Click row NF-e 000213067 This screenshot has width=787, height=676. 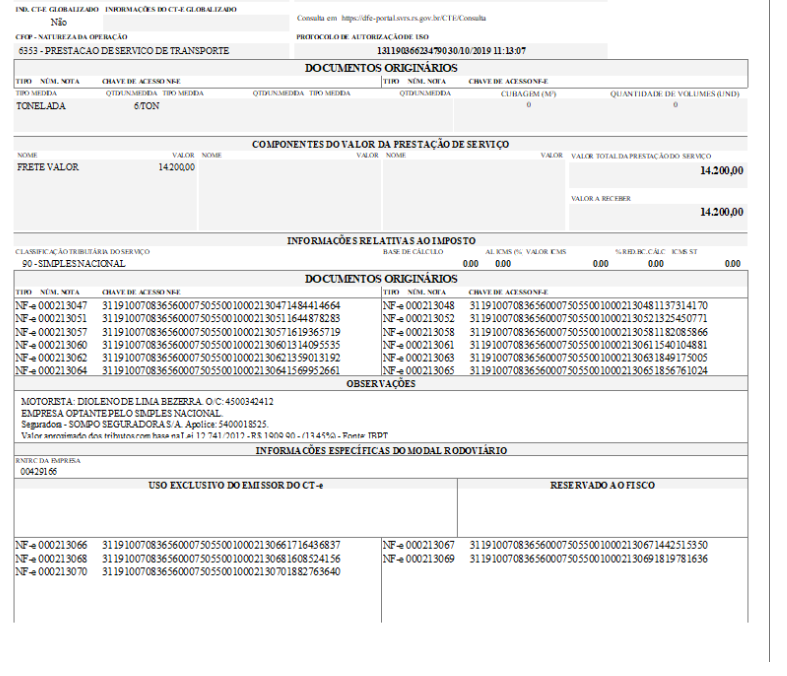(x=545, y=545)
